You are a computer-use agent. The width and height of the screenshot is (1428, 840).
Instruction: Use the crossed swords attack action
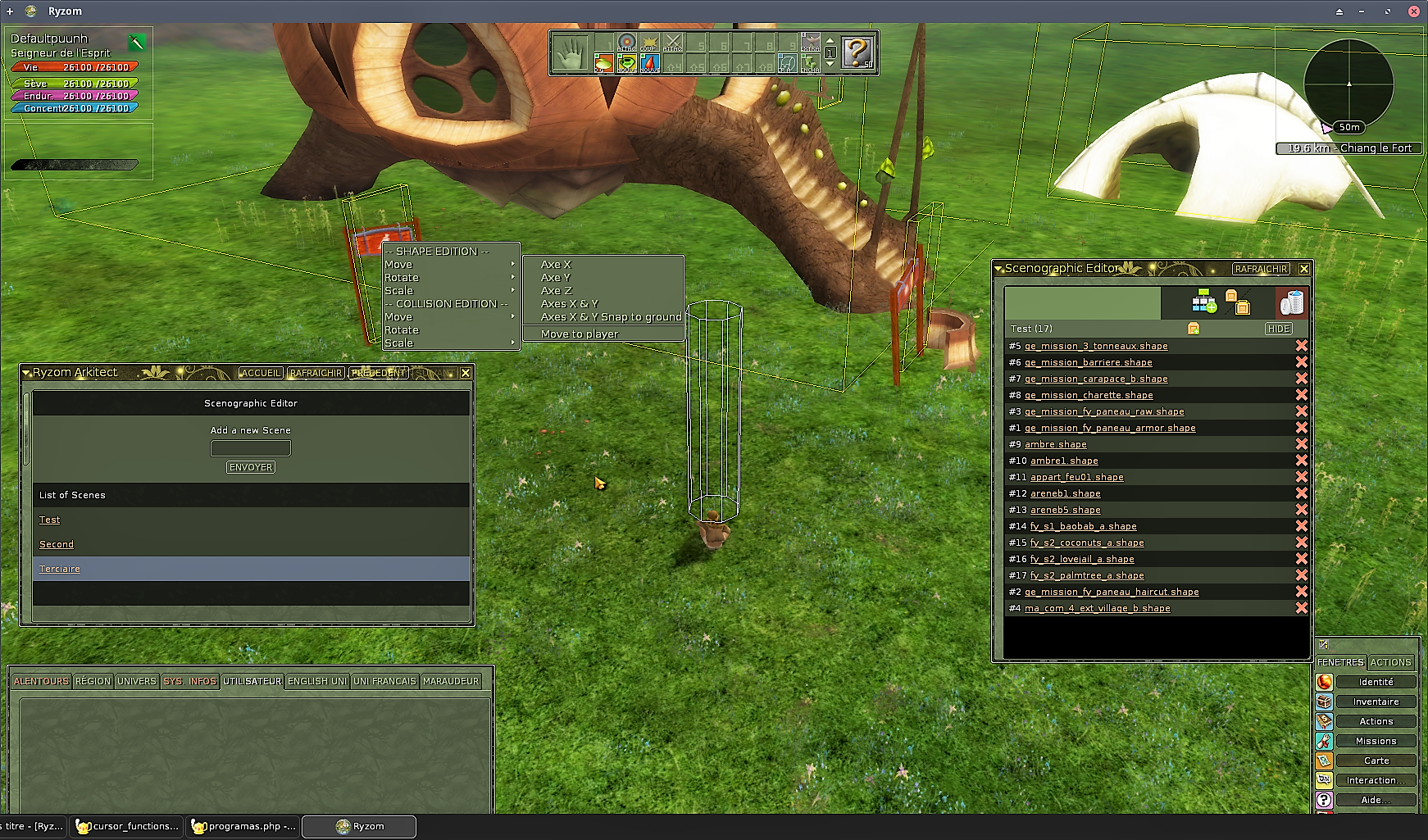672,43
